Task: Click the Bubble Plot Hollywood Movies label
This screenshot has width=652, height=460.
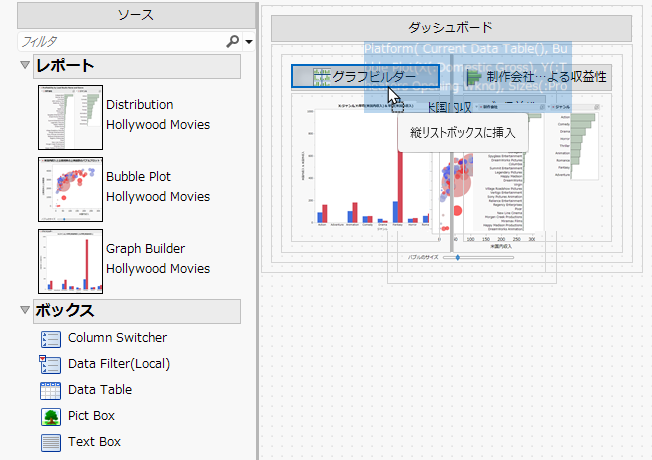Action: click(x=158, y=186)
